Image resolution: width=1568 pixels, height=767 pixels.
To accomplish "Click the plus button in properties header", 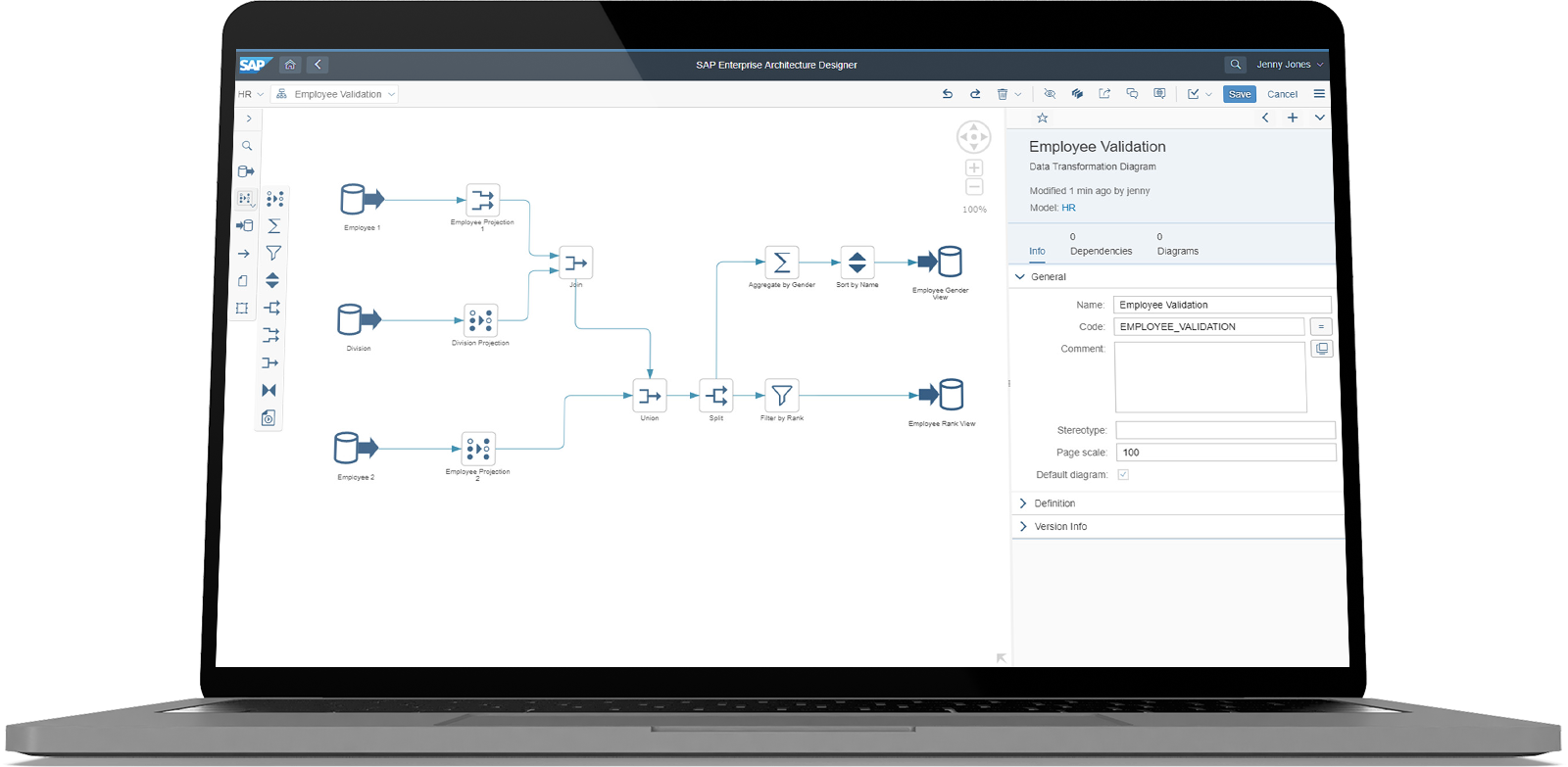I will [x=1293, y=118].
